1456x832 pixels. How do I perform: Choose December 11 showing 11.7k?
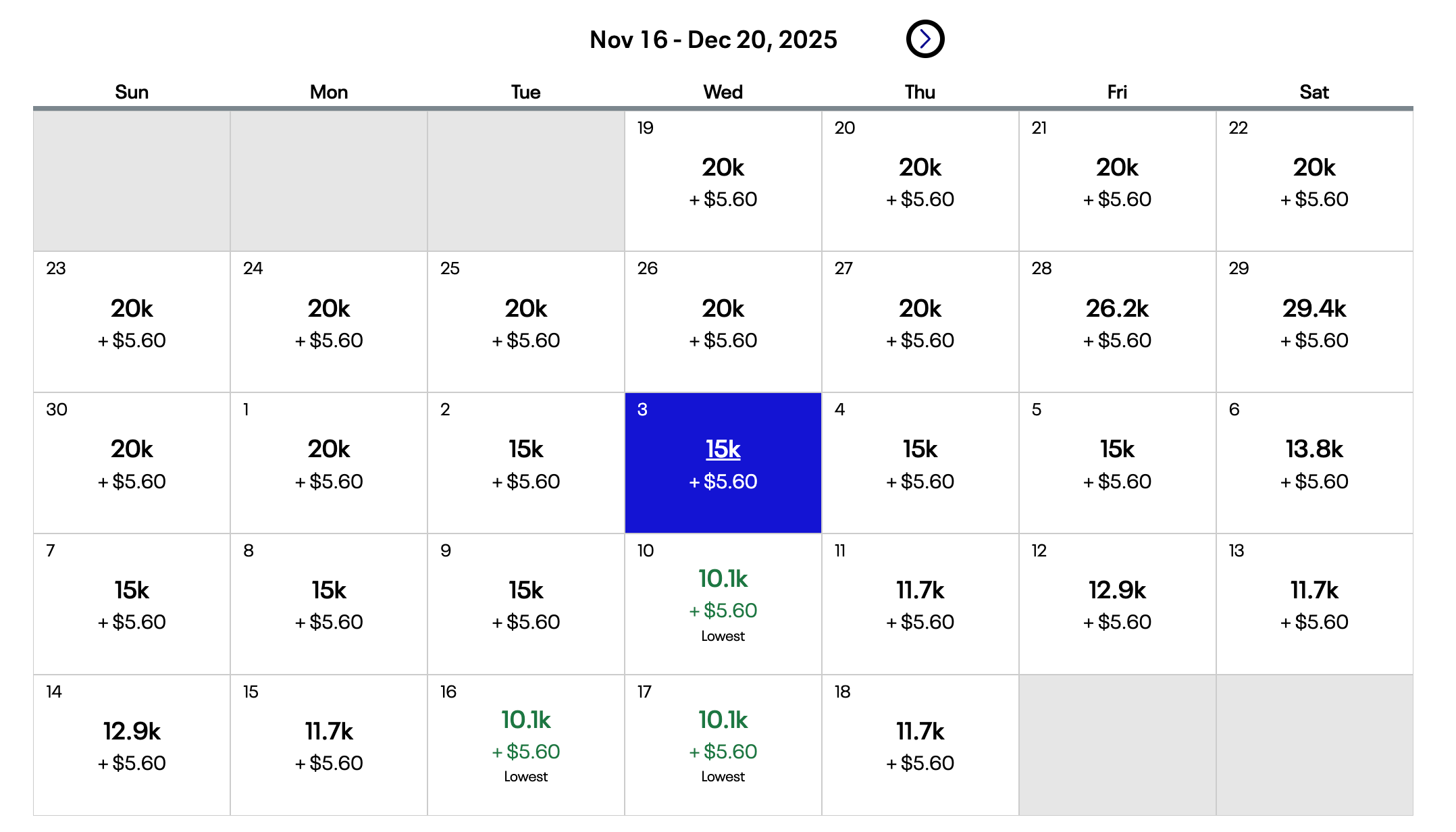click(x=920, y=604)
